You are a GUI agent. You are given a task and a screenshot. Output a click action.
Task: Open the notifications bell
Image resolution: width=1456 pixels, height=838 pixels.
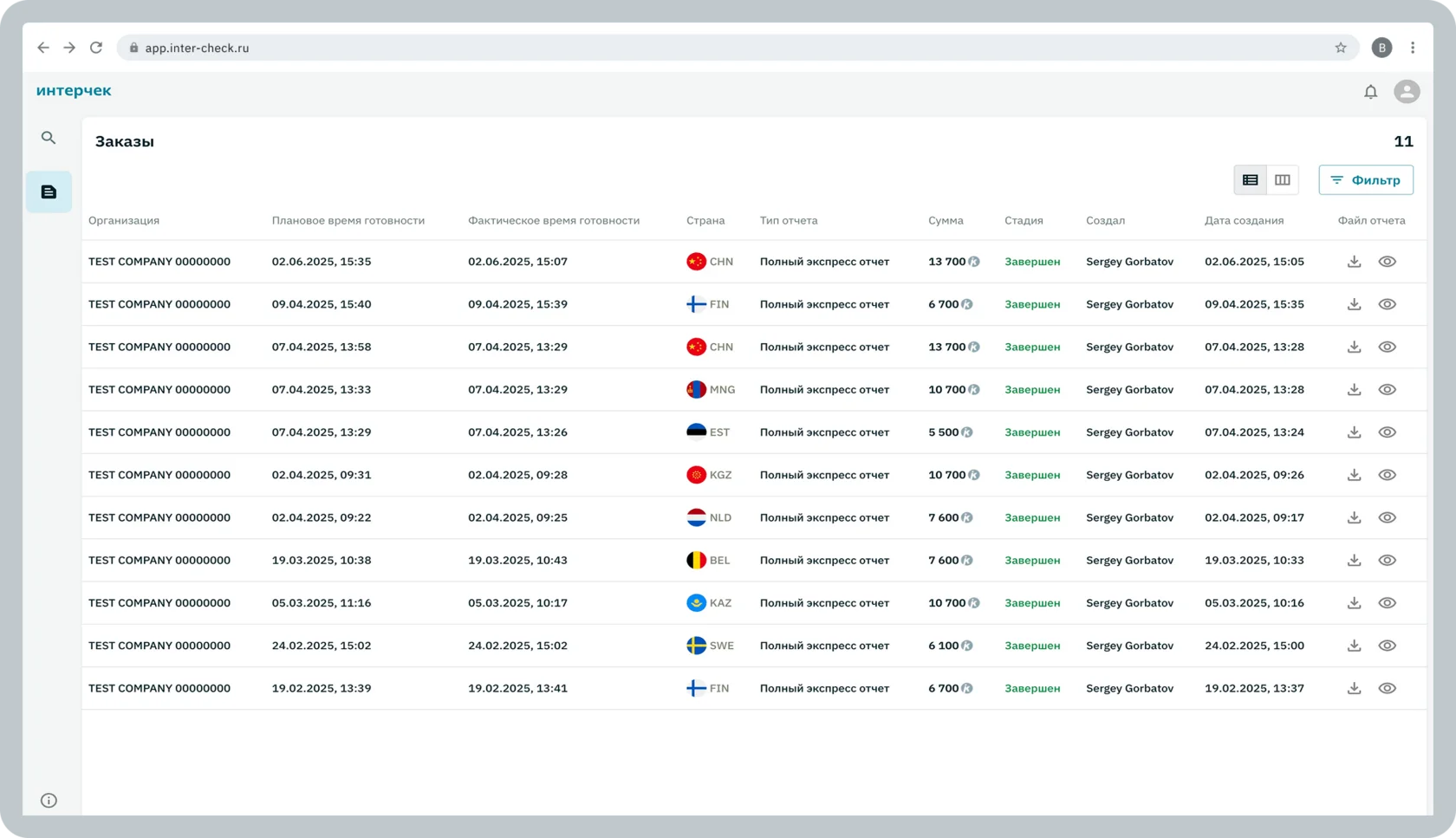pos(1370,92)
